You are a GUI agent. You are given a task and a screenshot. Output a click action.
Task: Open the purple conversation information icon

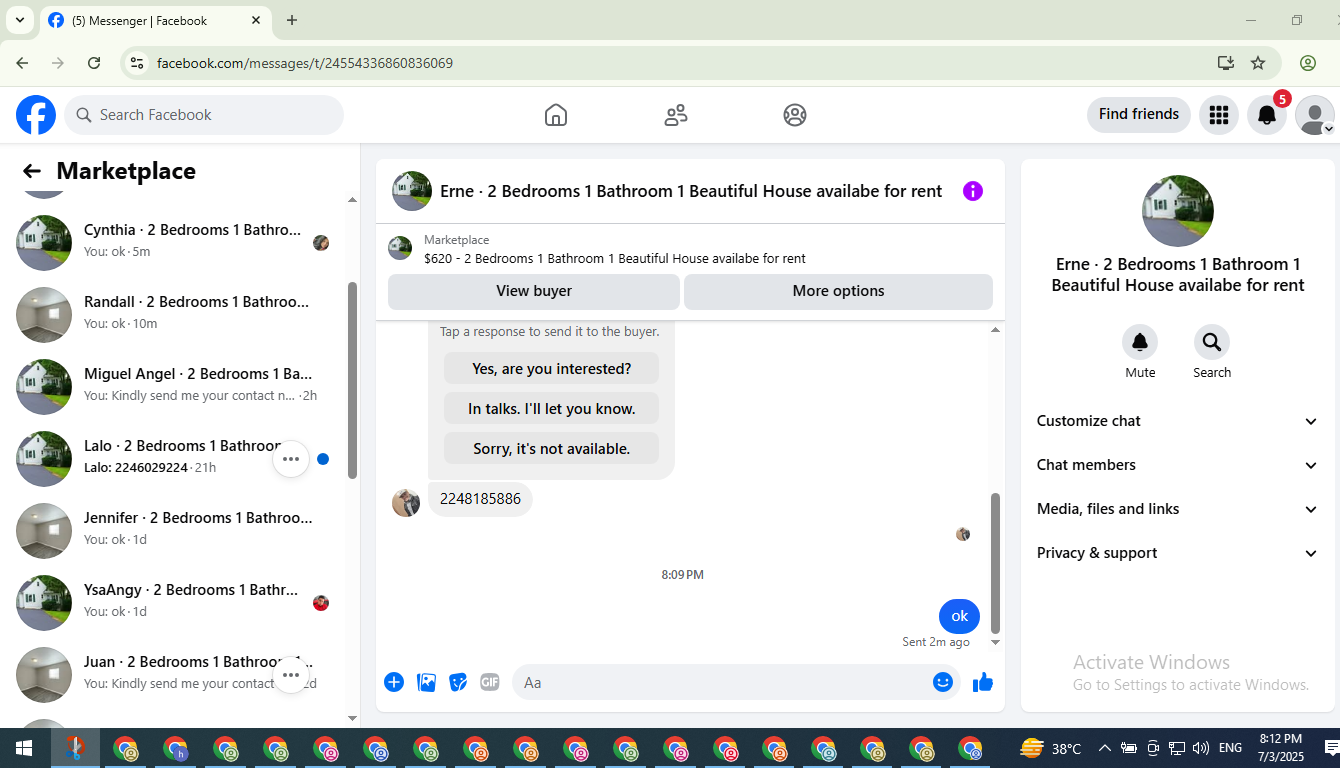973,191
